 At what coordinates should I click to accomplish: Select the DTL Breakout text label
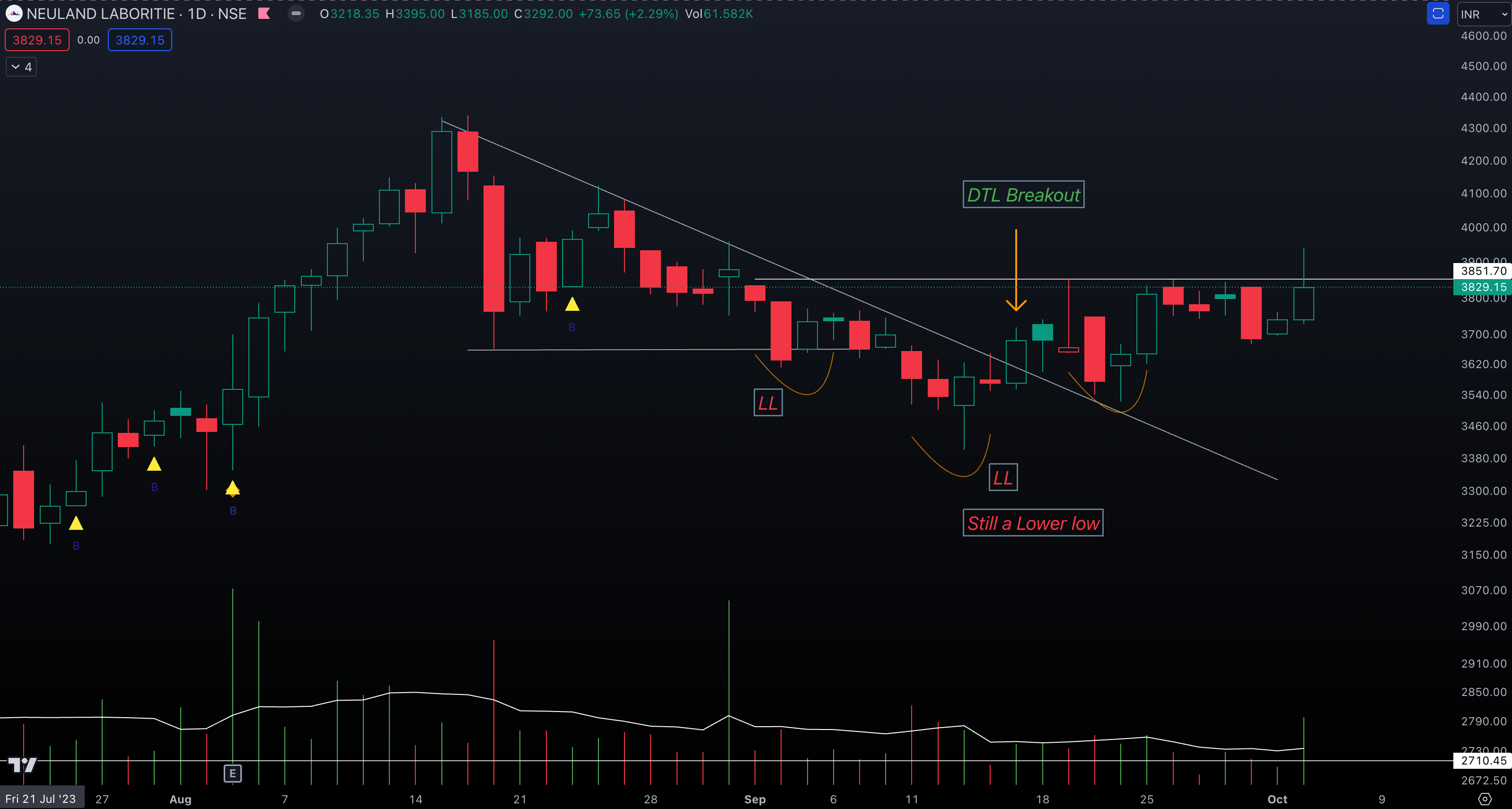pos(1023,195)
